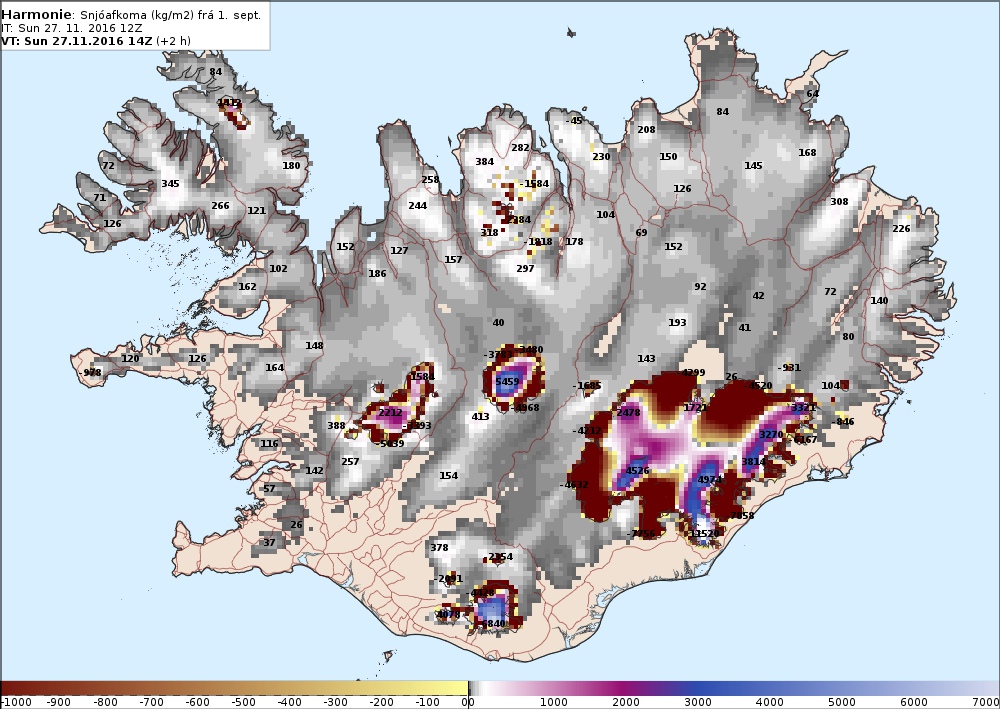Click the map value label 140

(x=879, y=300)
